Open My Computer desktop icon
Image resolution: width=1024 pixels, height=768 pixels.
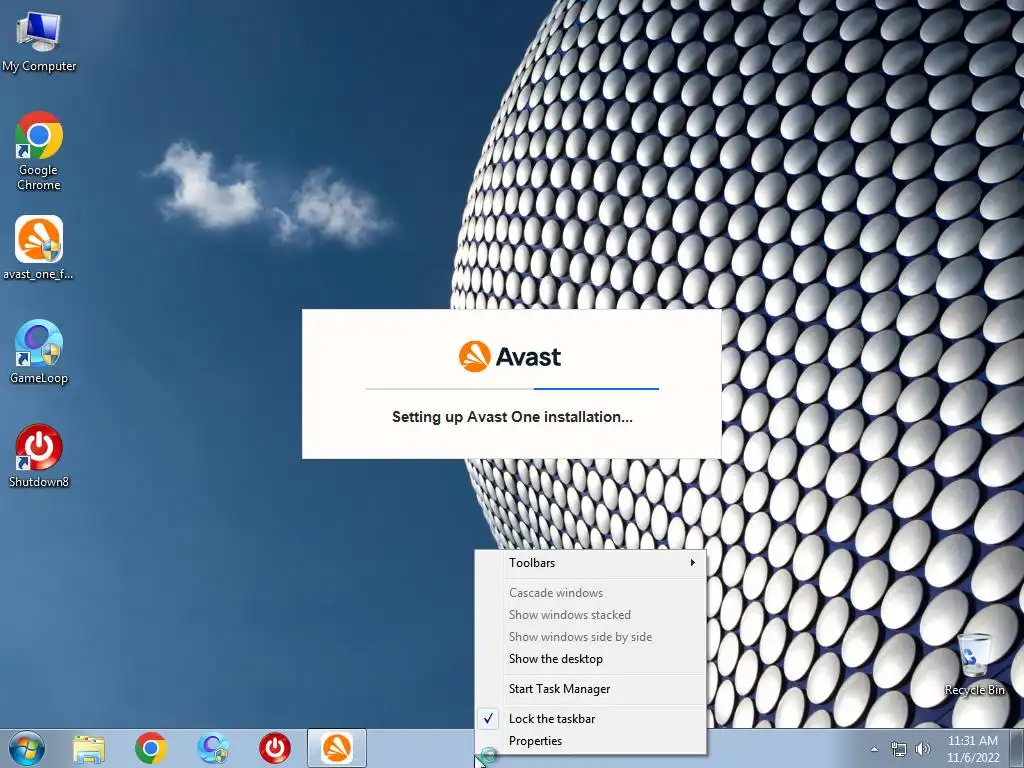pos(39,40)
